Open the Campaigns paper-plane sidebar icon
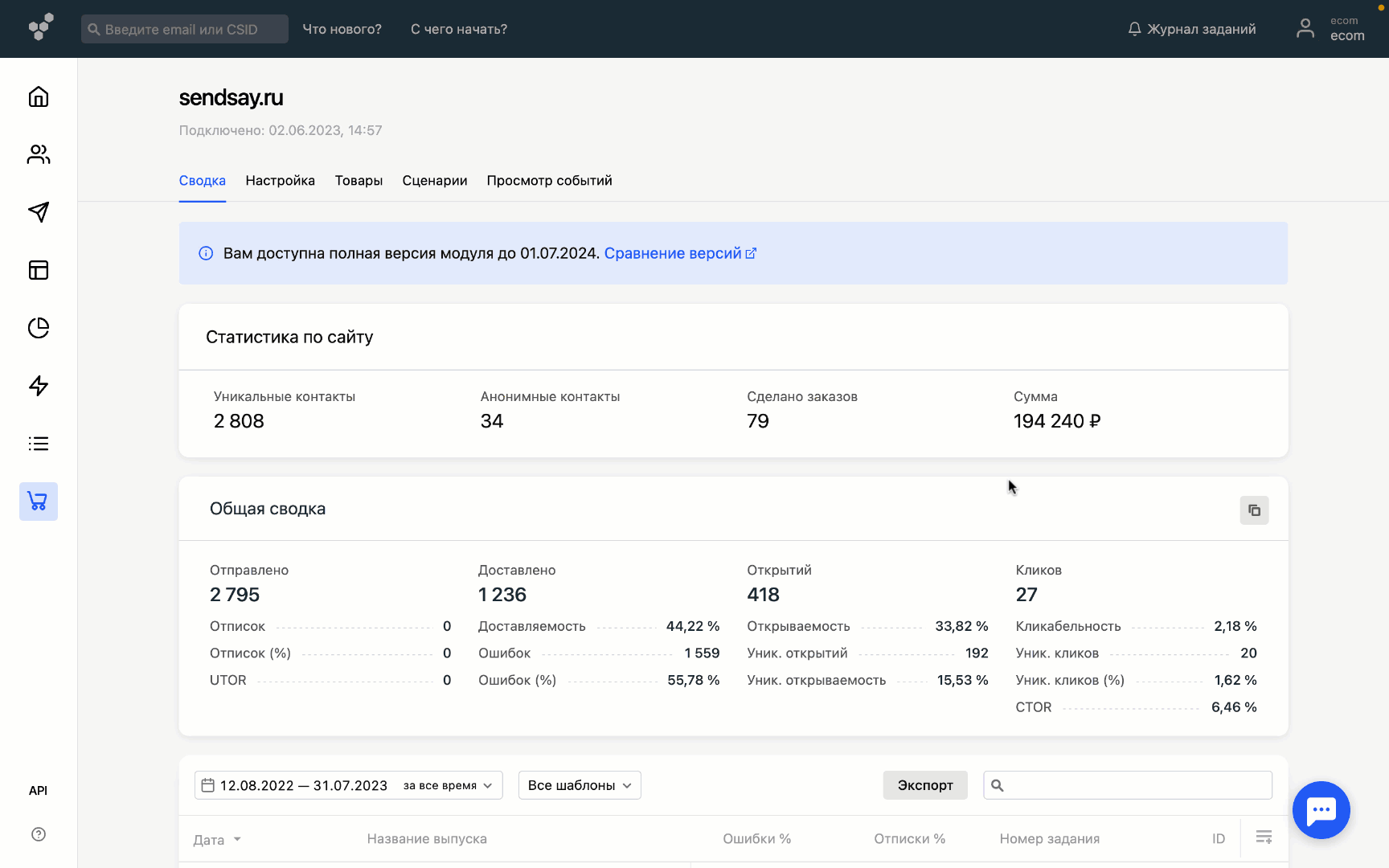1389x868 pixels. [x=39, y=212]
